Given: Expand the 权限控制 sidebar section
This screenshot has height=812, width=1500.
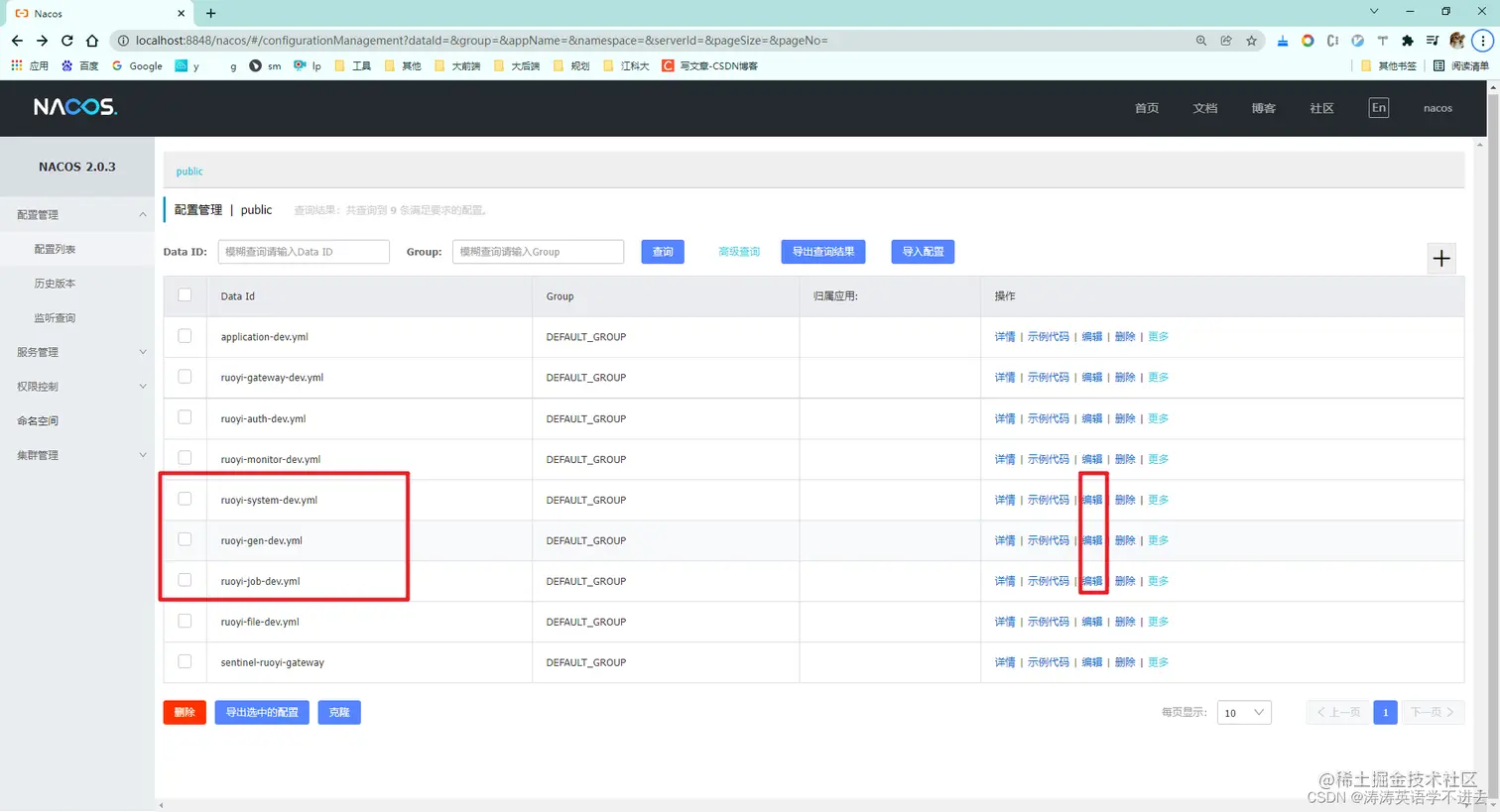Looking at the screenshot, I should (x=77, y=387).
